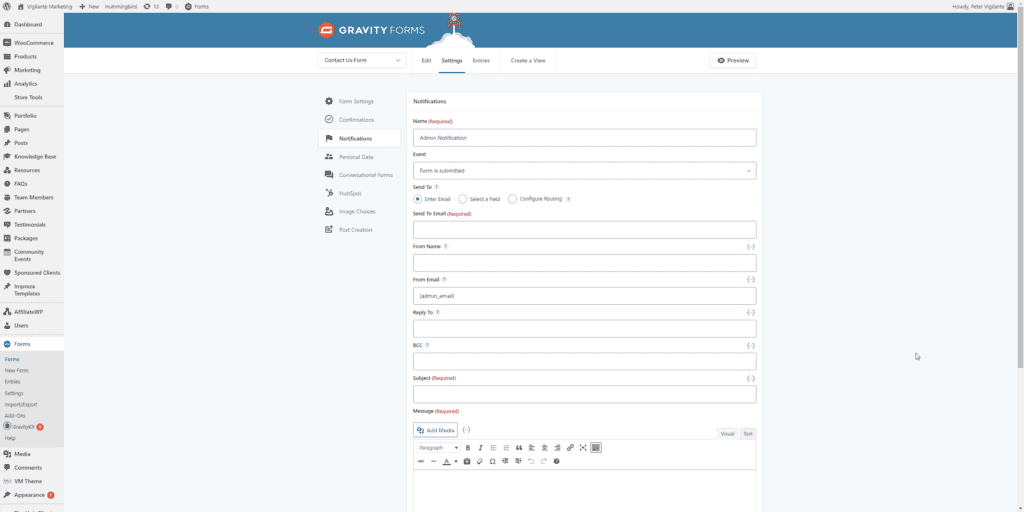
Task: Click the Add Media button
Action: tap(435, 430)
